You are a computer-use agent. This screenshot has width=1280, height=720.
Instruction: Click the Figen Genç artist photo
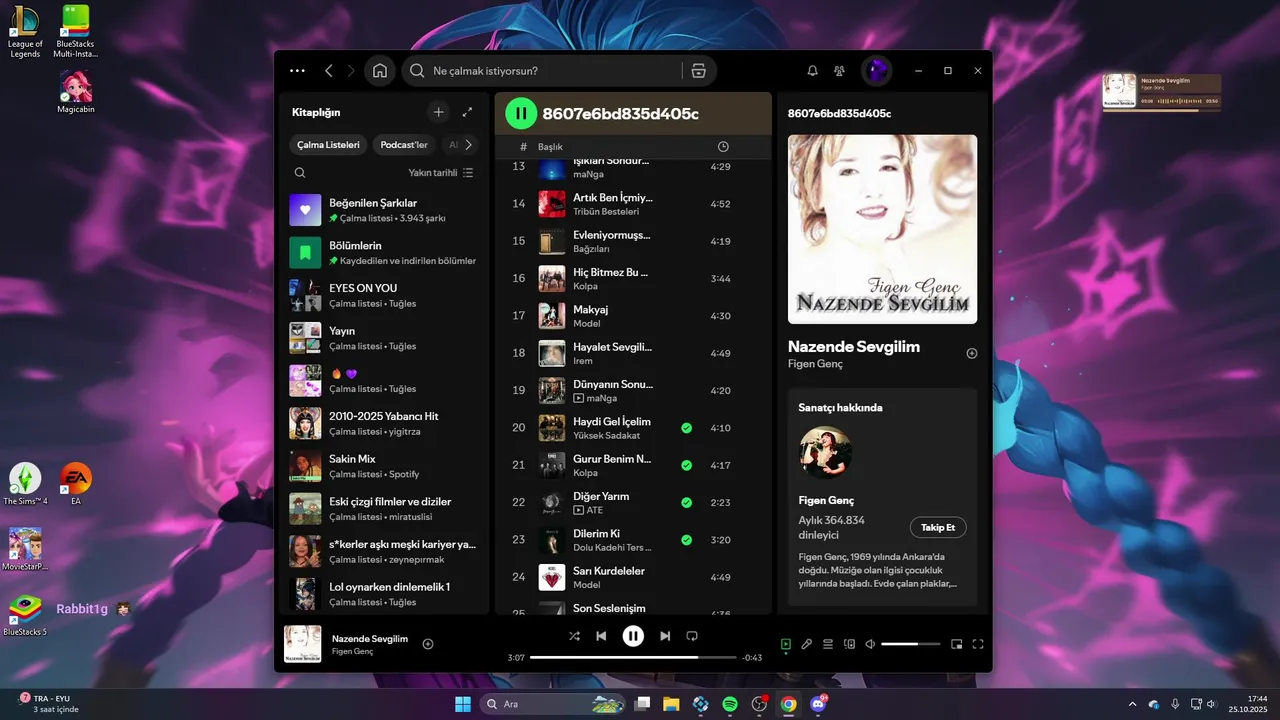point(825,452)
